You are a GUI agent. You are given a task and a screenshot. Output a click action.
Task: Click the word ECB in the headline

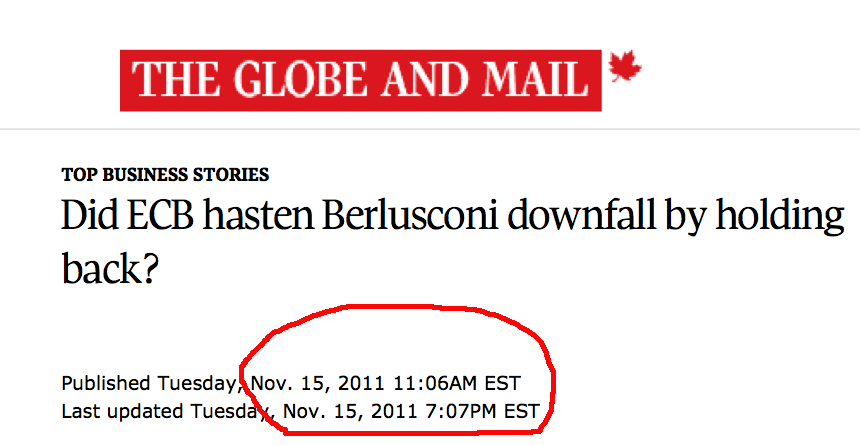(161, 215)
